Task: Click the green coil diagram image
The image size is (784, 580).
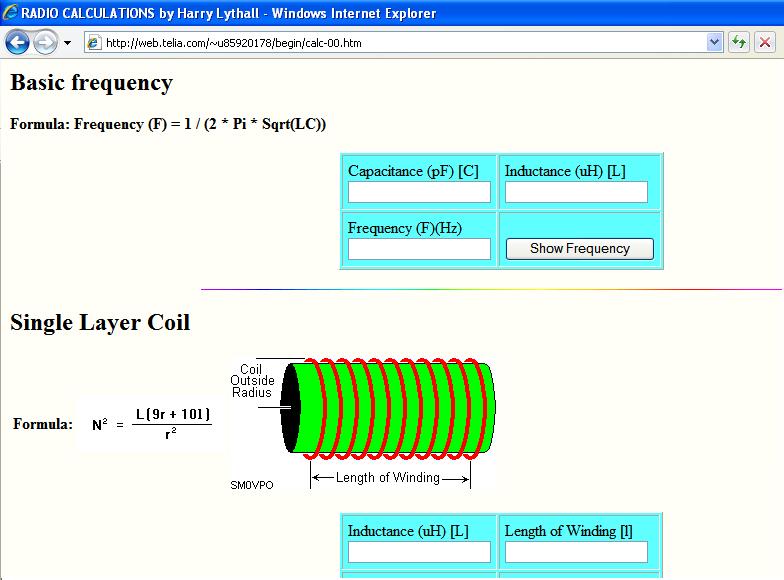Action: pyautogui.click(x=363, y=424)
